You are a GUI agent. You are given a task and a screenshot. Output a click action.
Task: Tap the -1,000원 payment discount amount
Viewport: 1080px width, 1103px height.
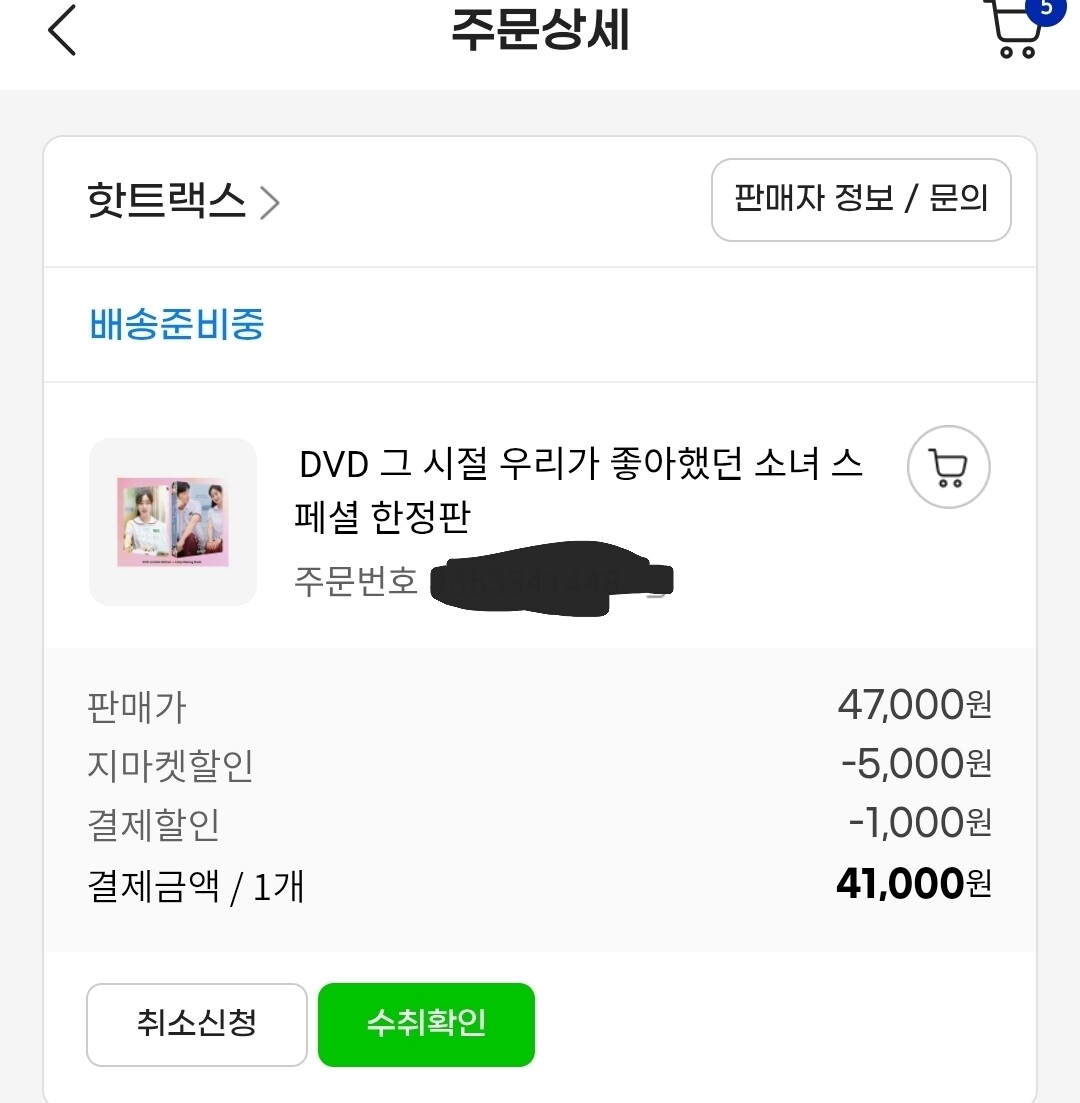920,824
